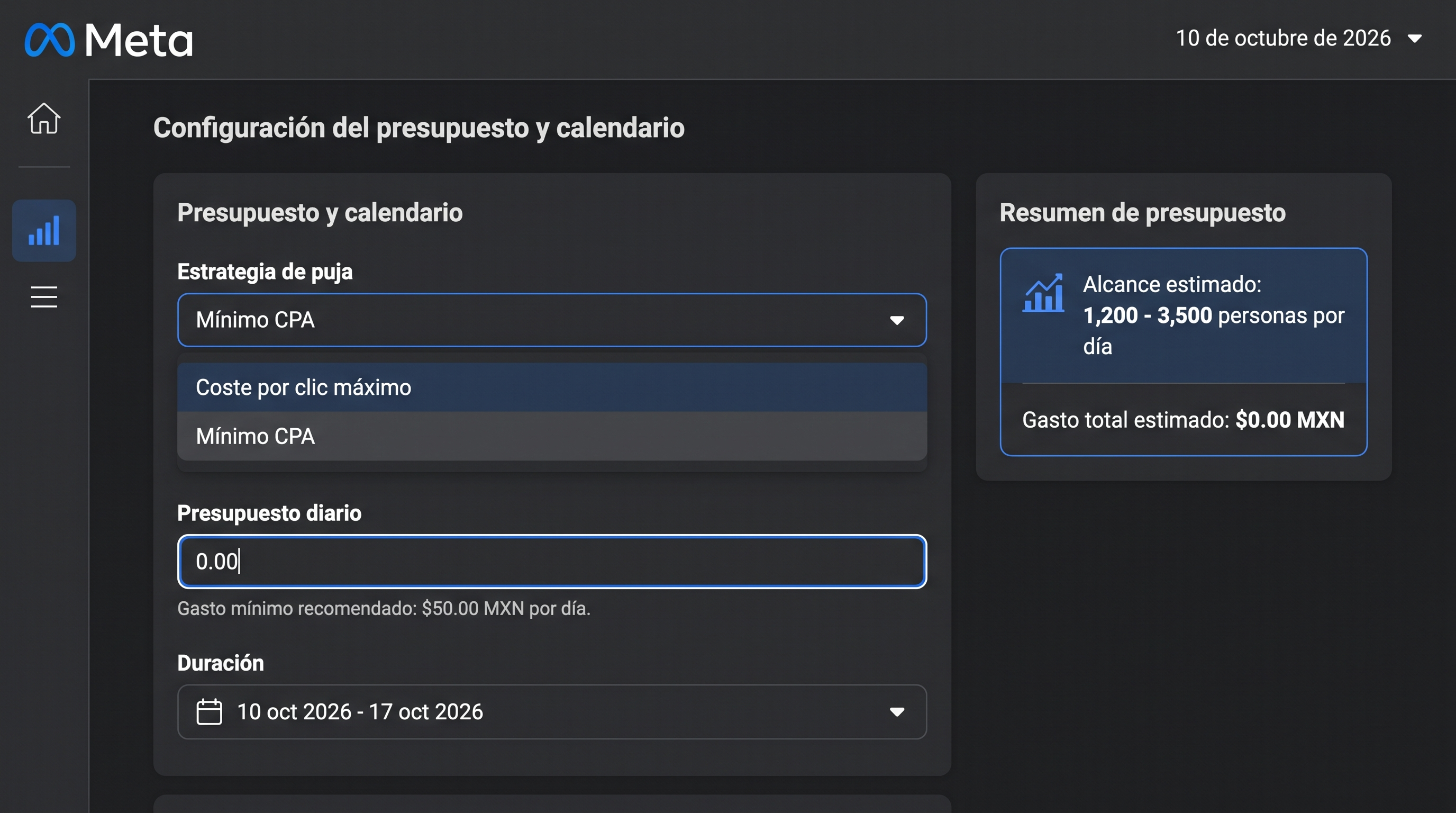
Task: Click the Duración label
Action: (x=221, y=663)
